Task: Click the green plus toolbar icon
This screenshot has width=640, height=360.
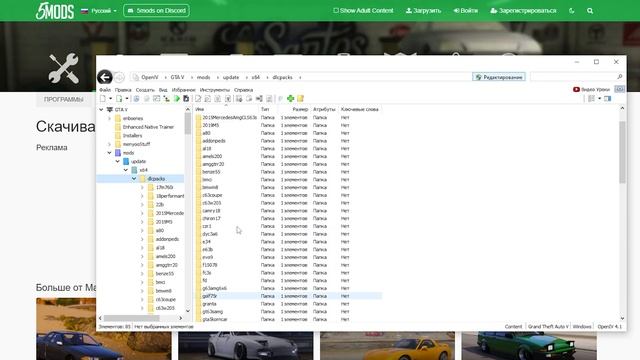Action: coord(290,98)
